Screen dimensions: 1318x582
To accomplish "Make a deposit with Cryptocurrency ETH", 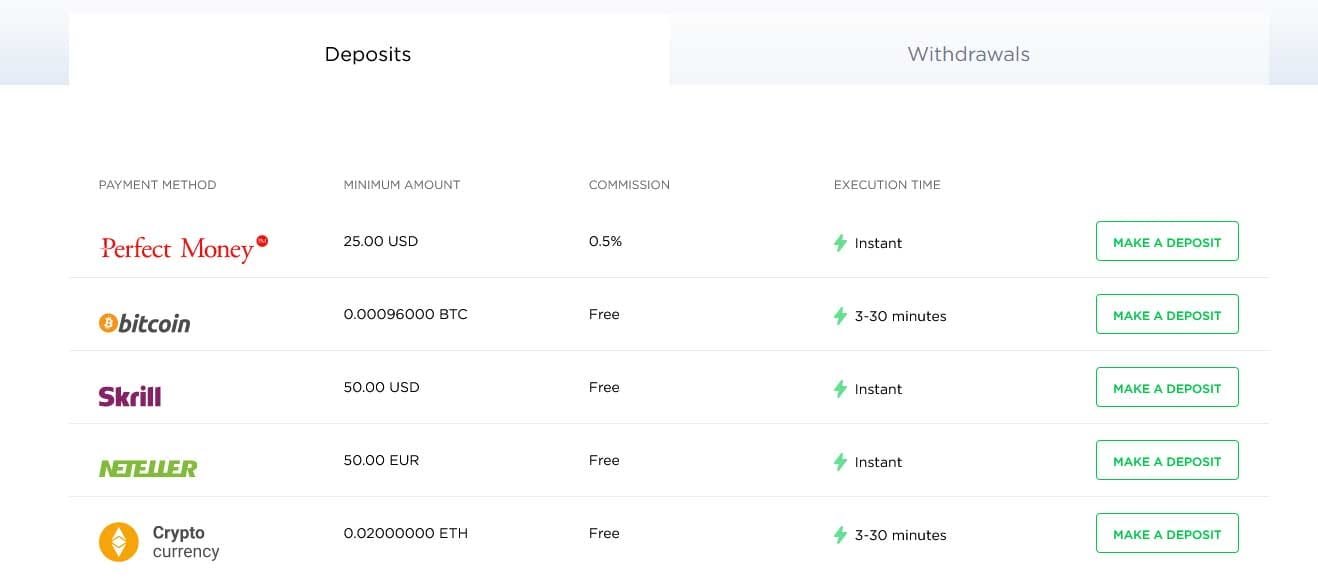I will click(x=1167, y=534).
